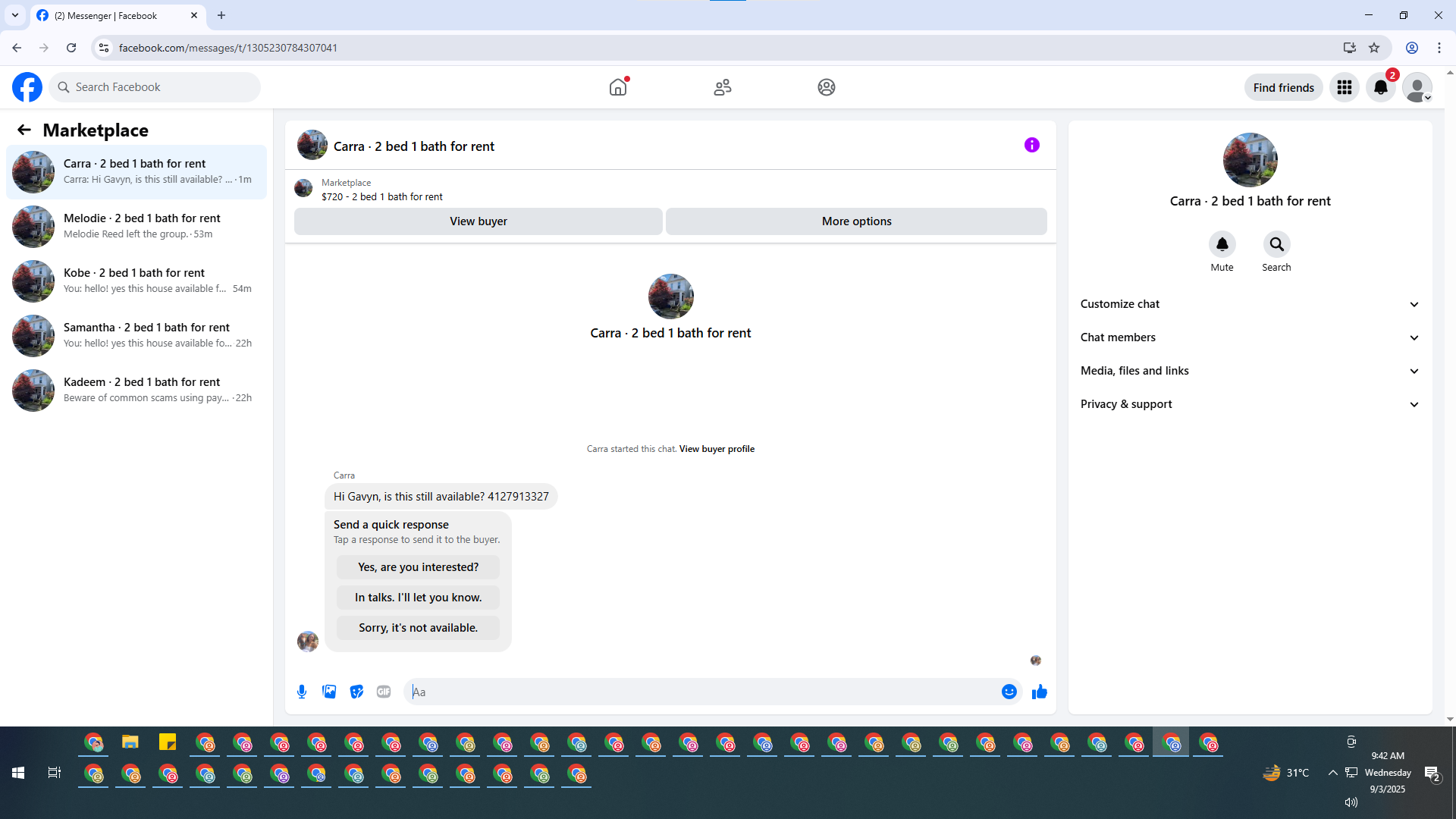Open Task View on the taskbar
1456x819 pixels.
point(55,773)
